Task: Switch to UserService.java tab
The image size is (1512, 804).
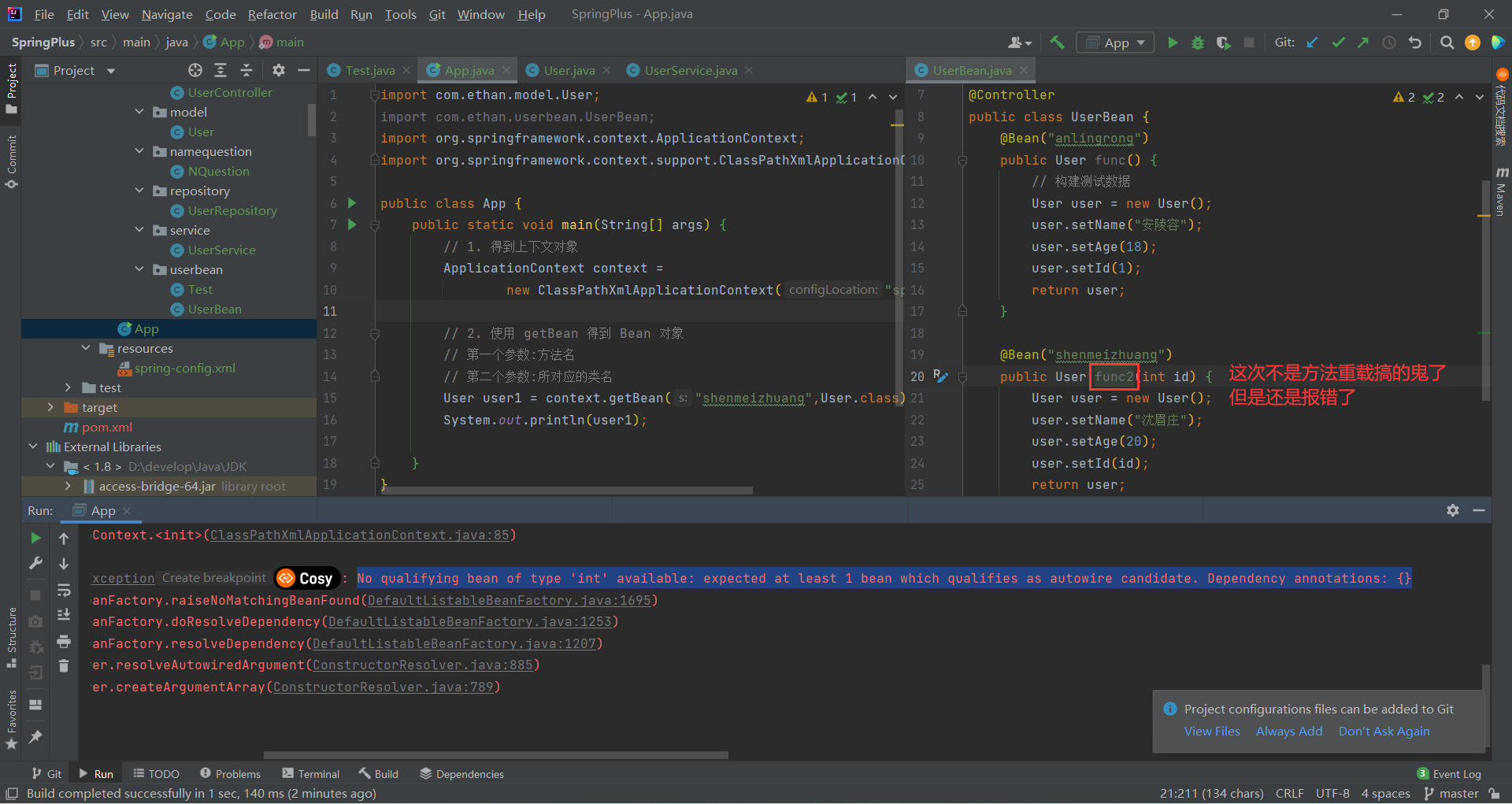Action: point(691,70)
